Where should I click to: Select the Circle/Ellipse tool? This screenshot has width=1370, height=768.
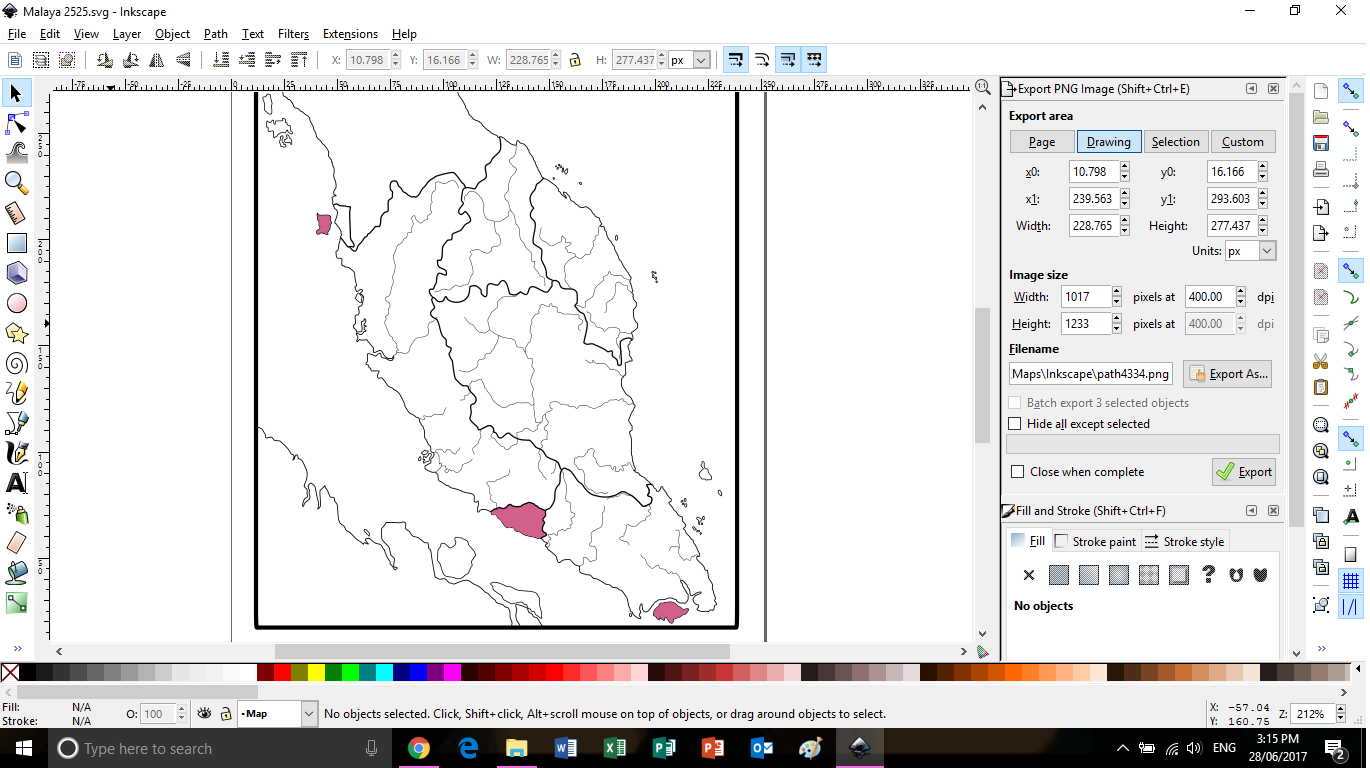tap(16, 303)
